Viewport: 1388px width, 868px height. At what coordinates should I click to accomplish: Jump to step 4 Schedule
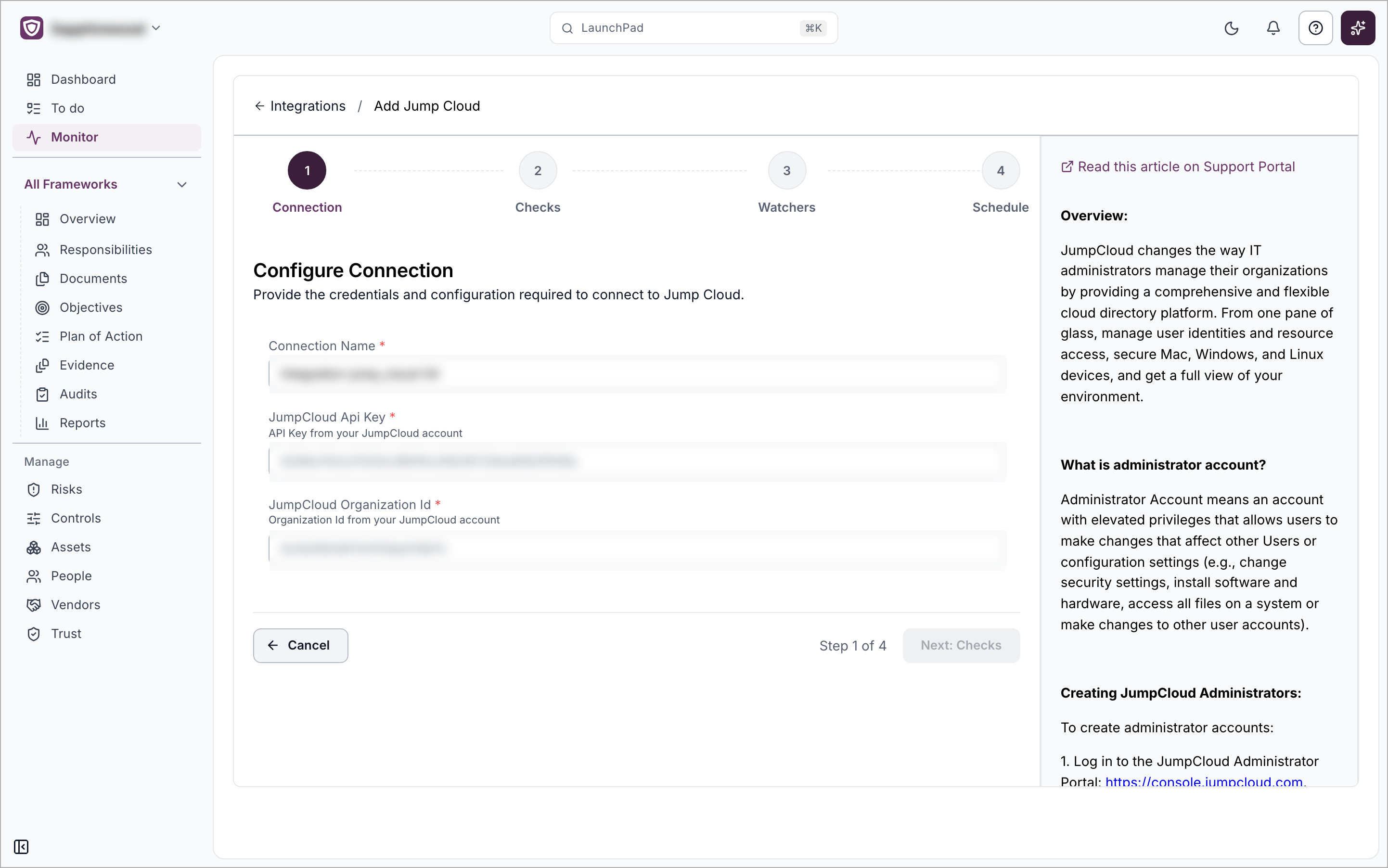(1001, 170)
